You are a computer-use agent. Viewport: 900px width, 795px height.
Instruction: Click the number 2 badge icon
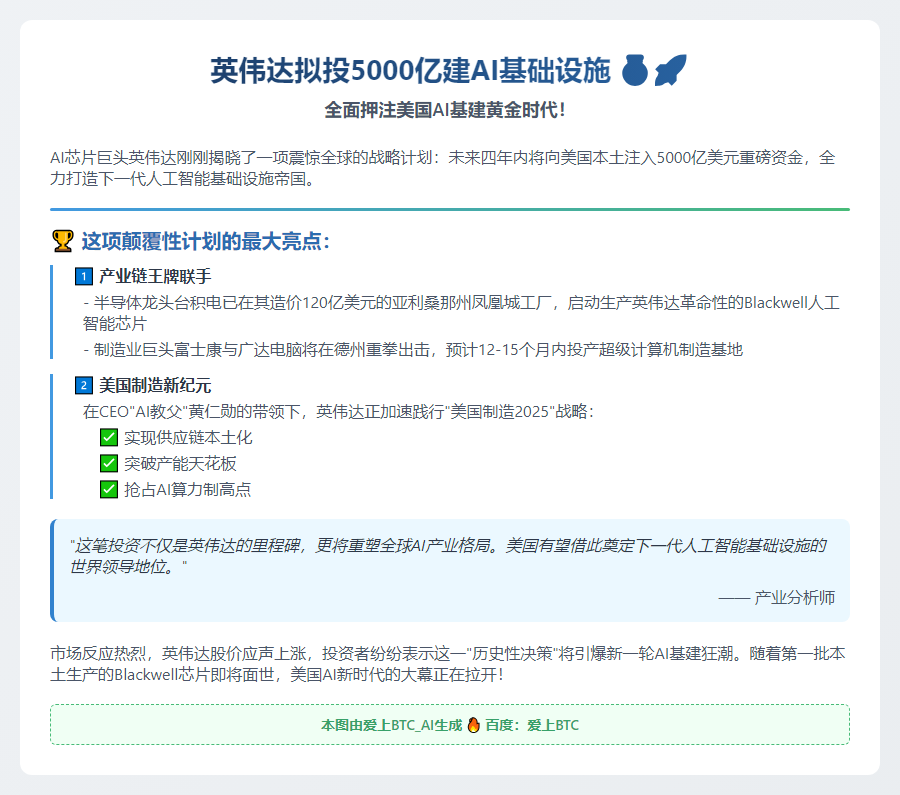[x=84, y=385]
